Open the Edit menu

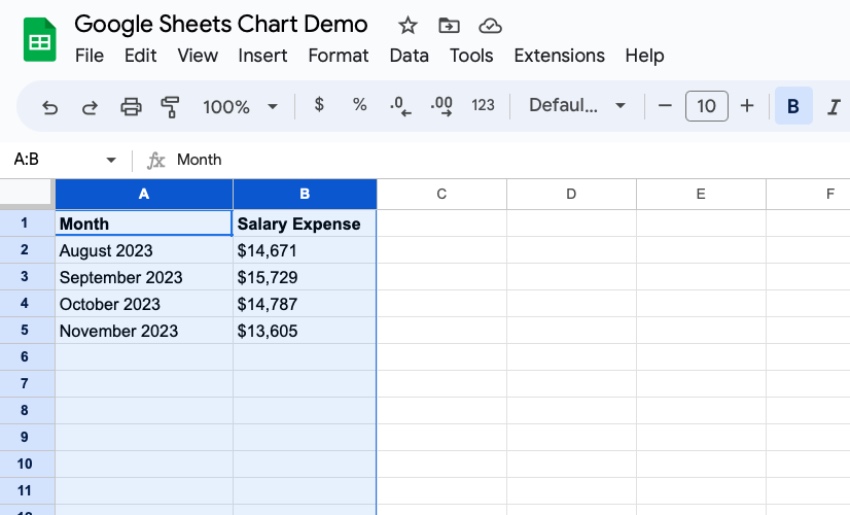(x=140, y=55)
